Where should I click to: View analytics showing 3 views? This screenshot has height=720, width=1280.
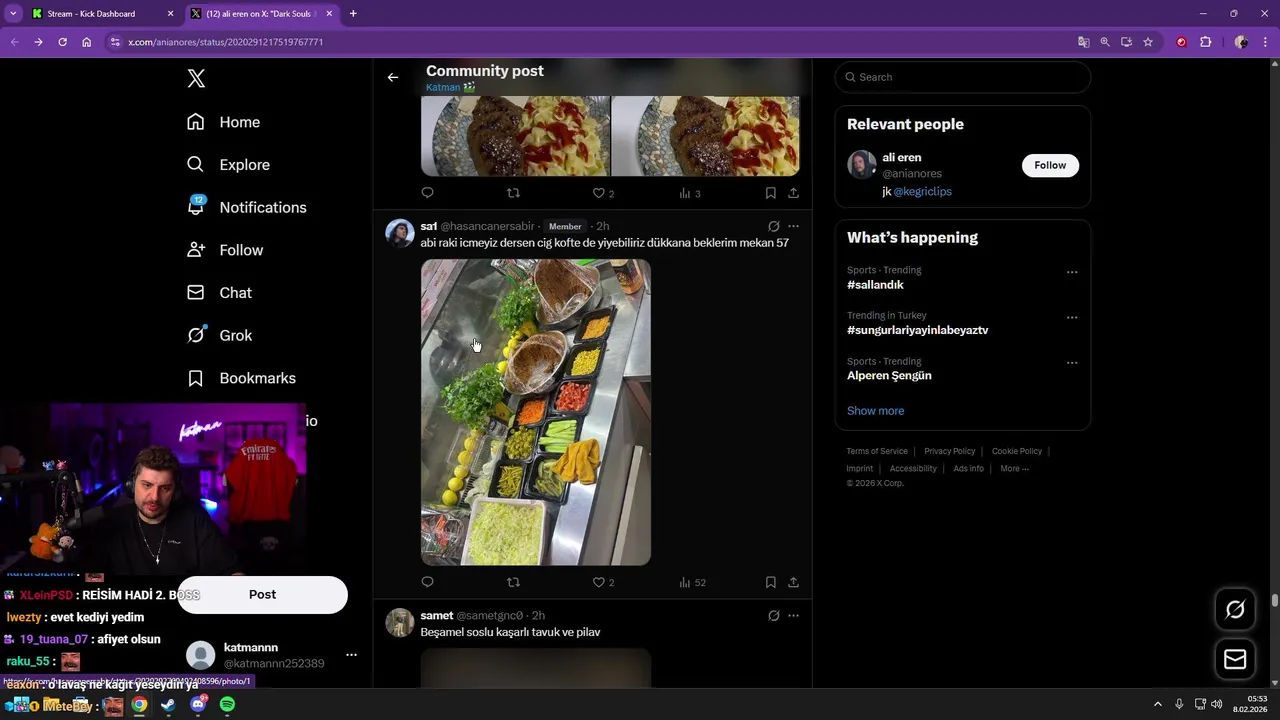coord(690,193)
